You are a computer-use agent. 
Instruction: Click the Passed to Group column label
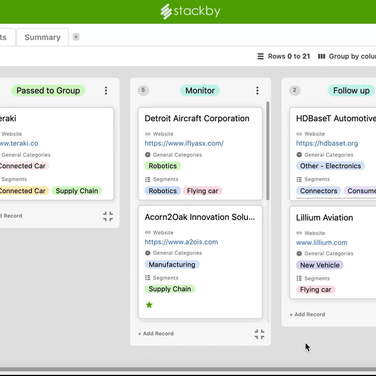(x=48, y=91)
